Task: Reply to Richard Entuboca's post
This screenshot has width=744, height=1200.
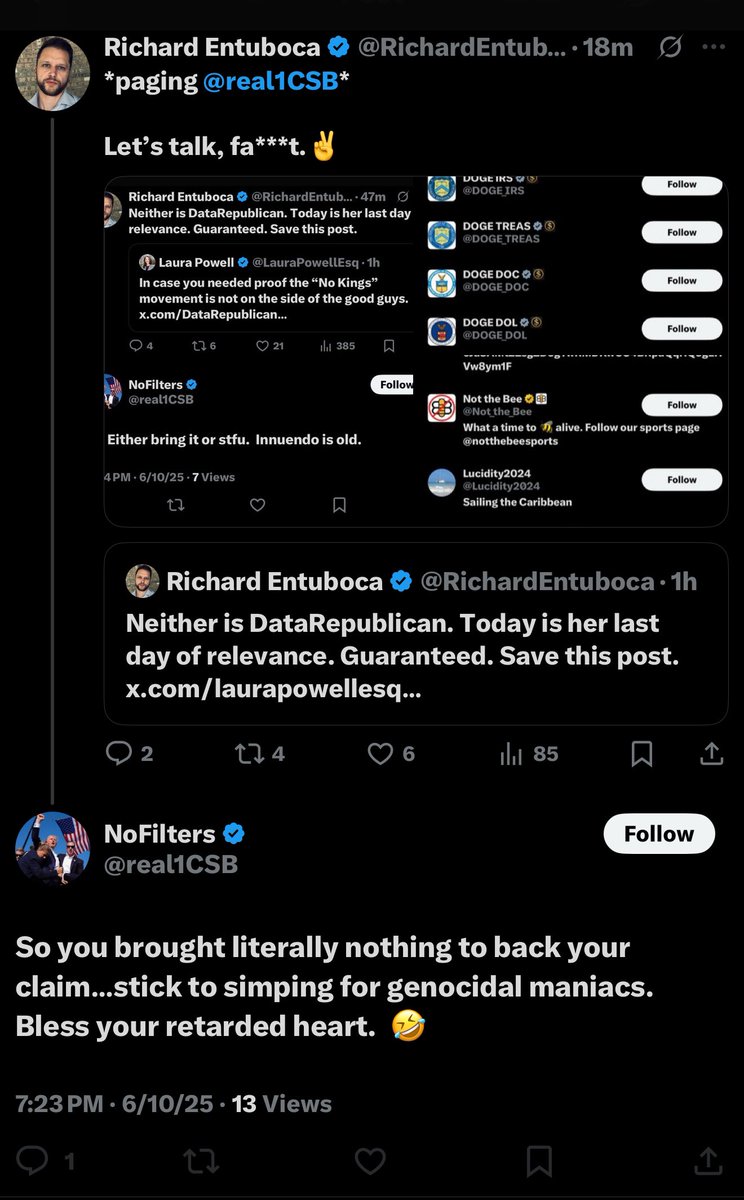Action: coord(119,754)
